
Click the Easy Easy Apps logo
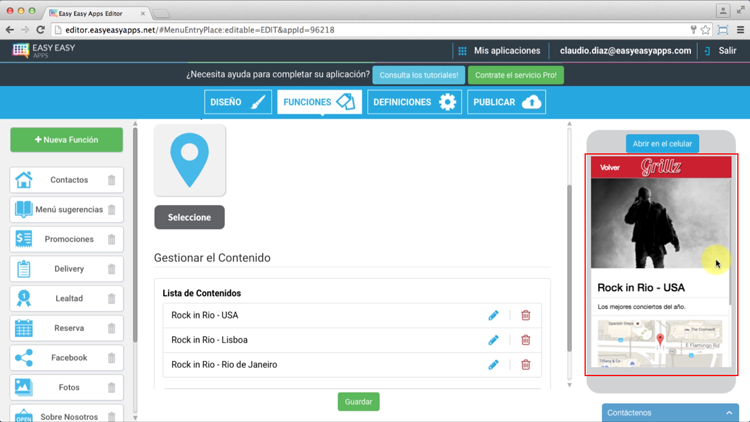44,50
